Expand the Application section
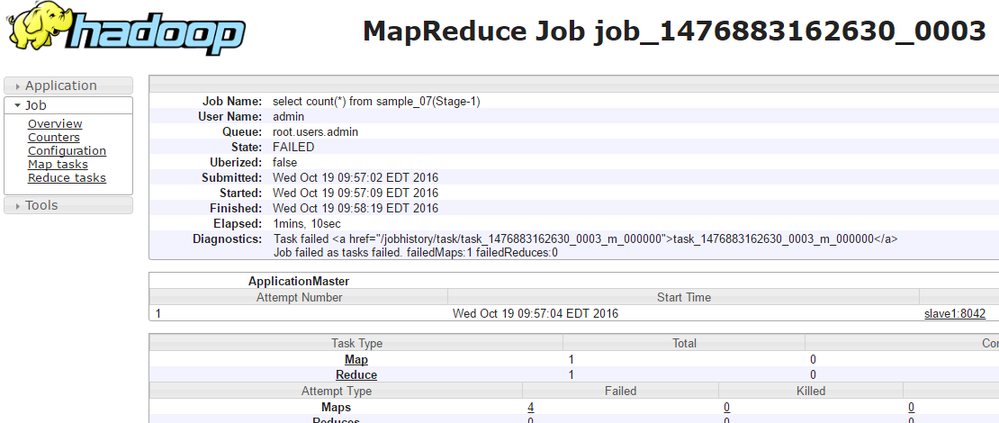999x423 pixels. coord(68,85)
